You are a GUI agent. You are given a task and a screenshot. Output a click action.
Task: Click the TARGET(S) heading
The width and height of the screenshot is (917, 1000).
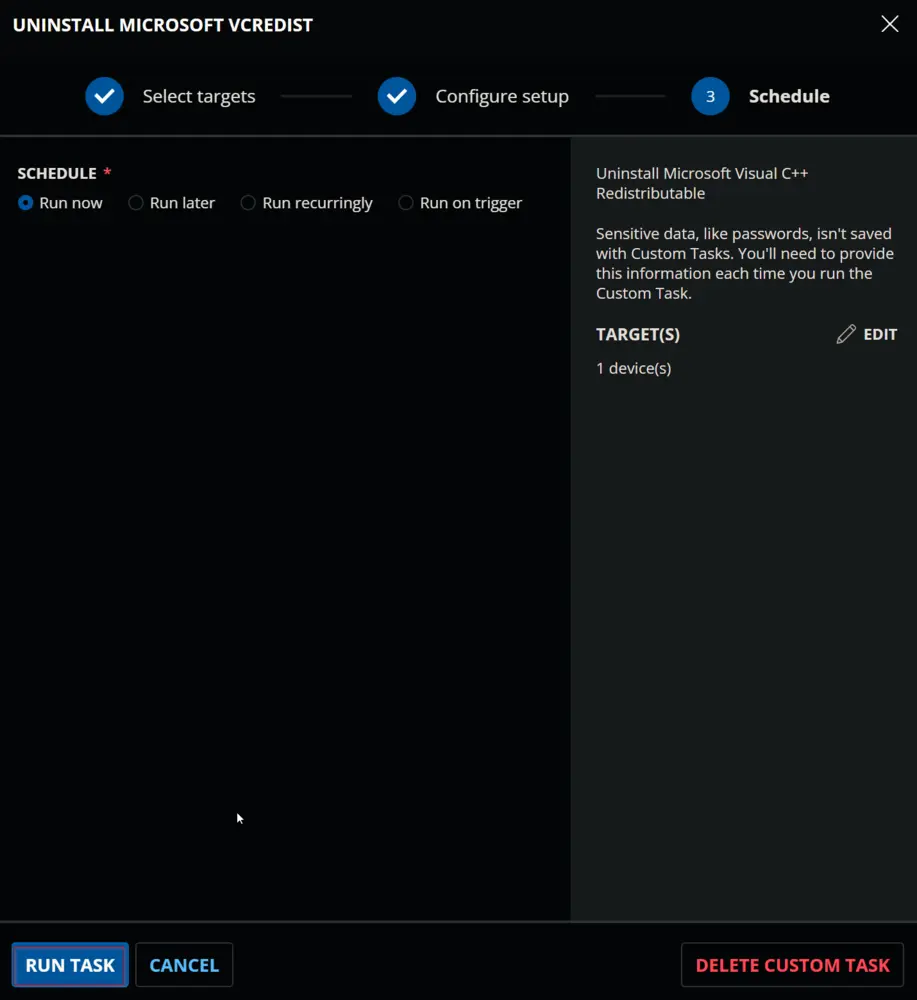(638, 335)
